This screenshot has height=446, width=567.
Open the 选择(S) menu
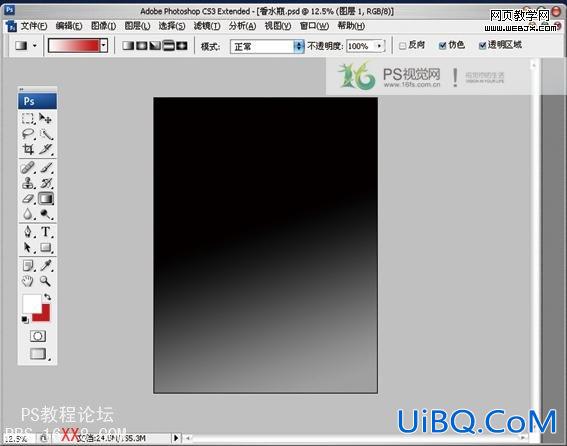[172, 26]
